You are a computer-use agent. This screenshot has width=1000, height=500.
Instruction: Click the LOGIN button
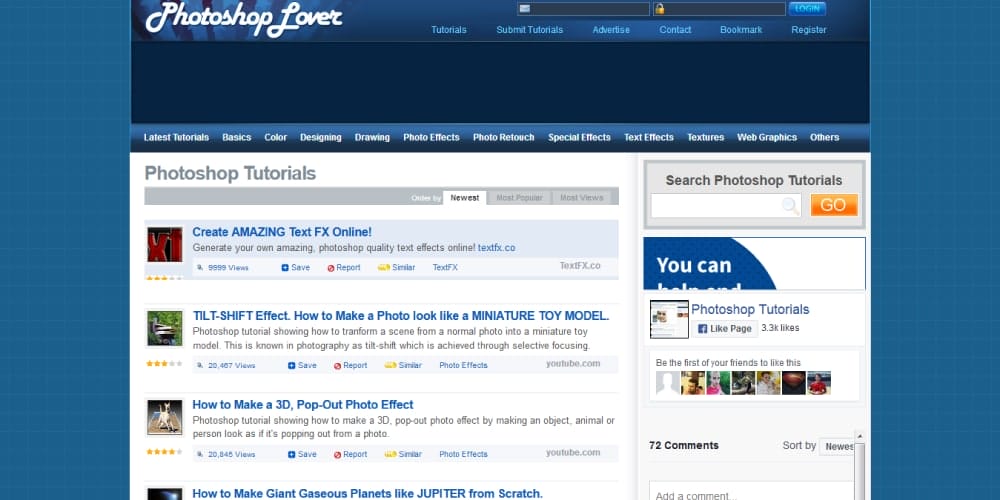click(807, 9)
